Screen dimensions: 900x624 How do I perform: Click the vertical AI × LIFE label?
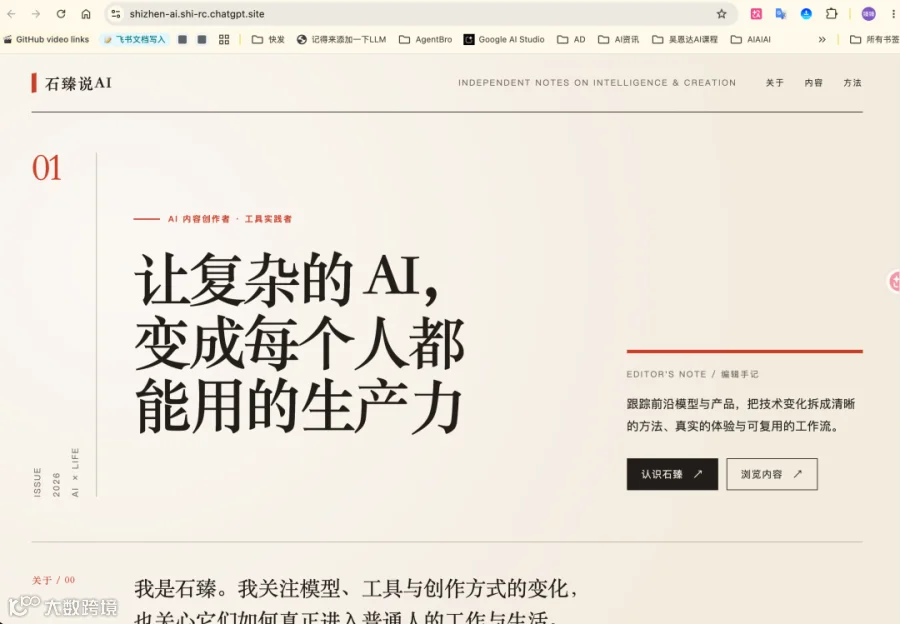click(75, 472)
